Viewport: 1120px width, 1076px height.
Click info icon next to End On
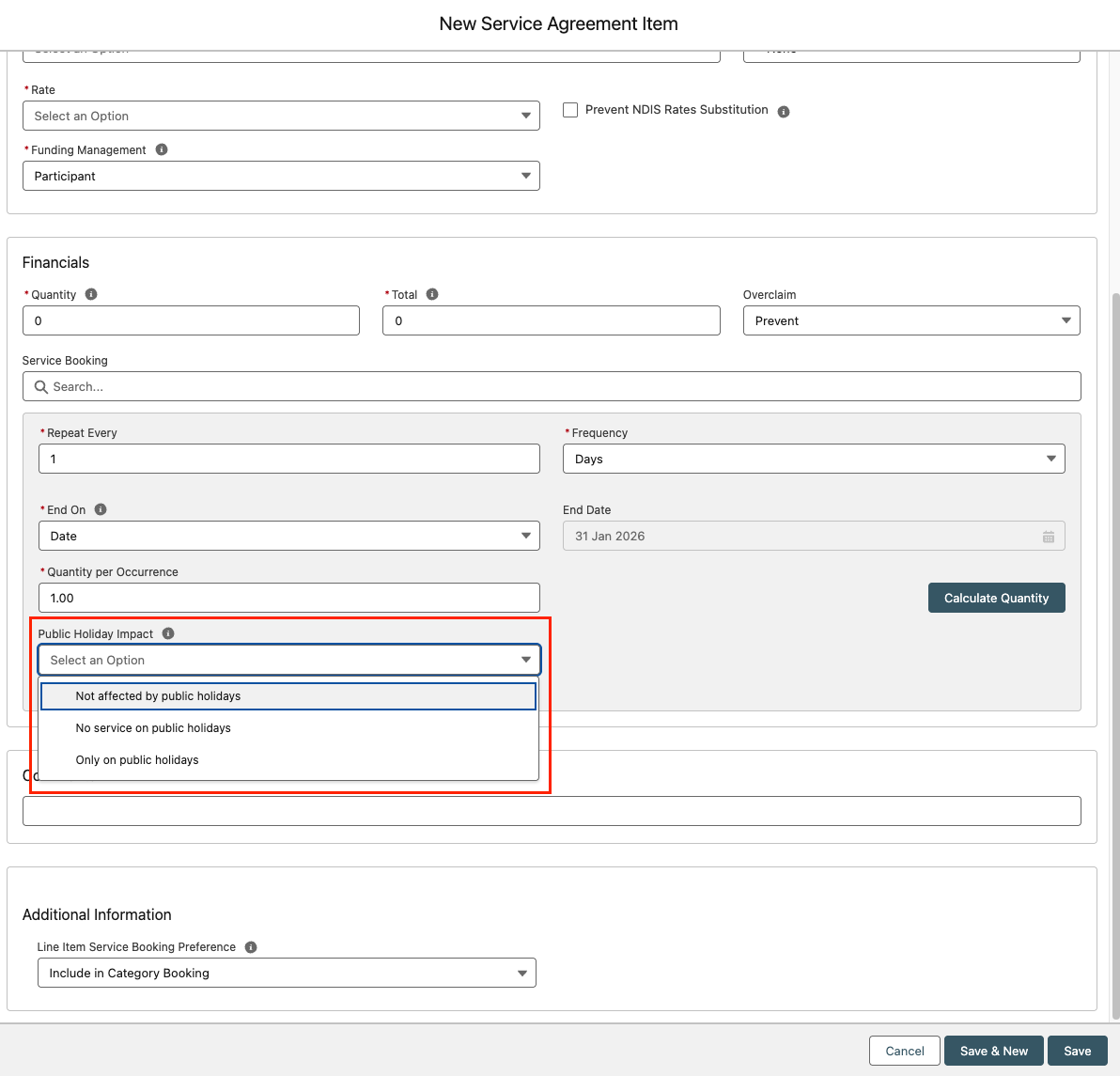101,509
